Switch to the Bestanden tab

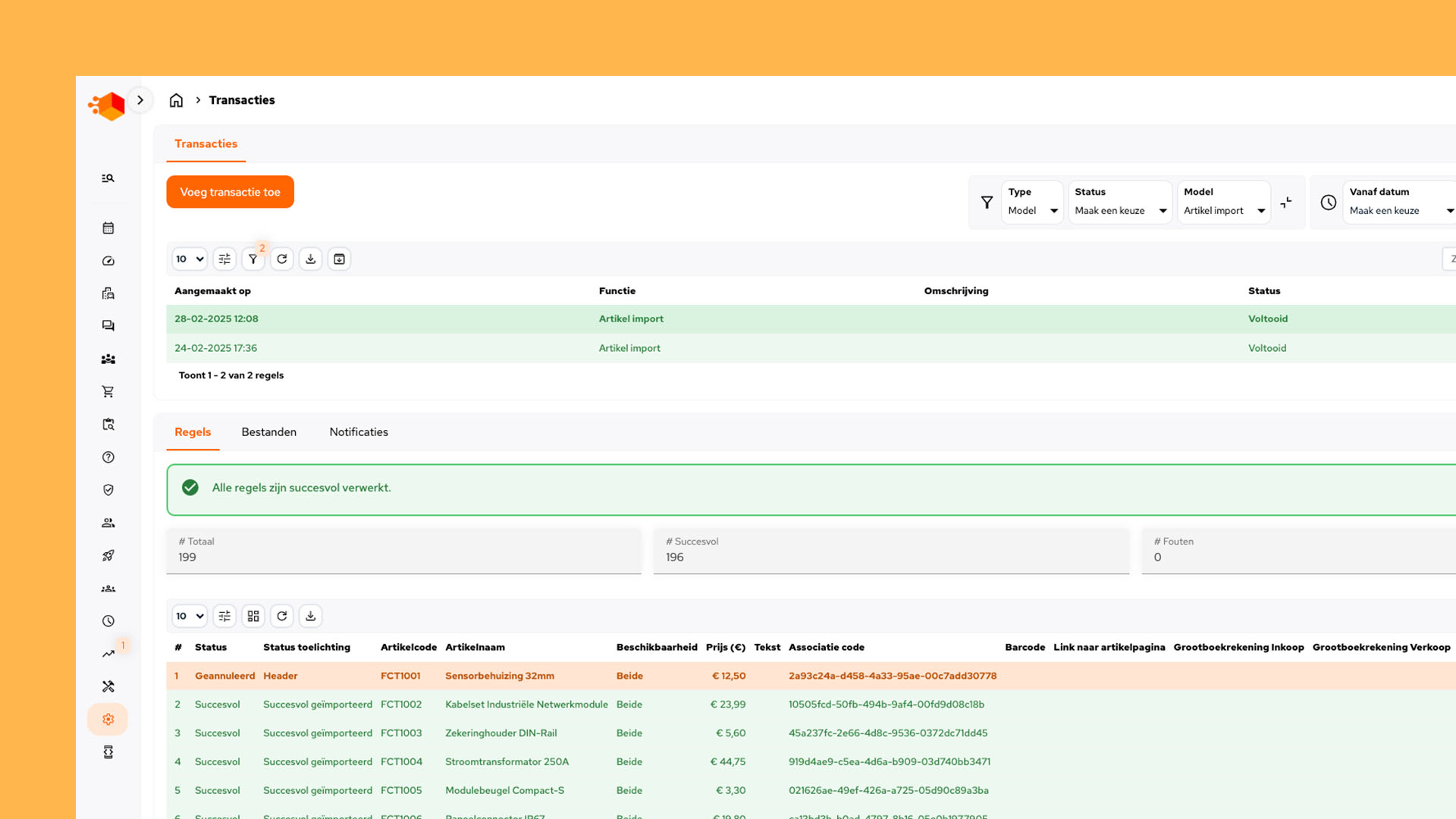[268, 432]
